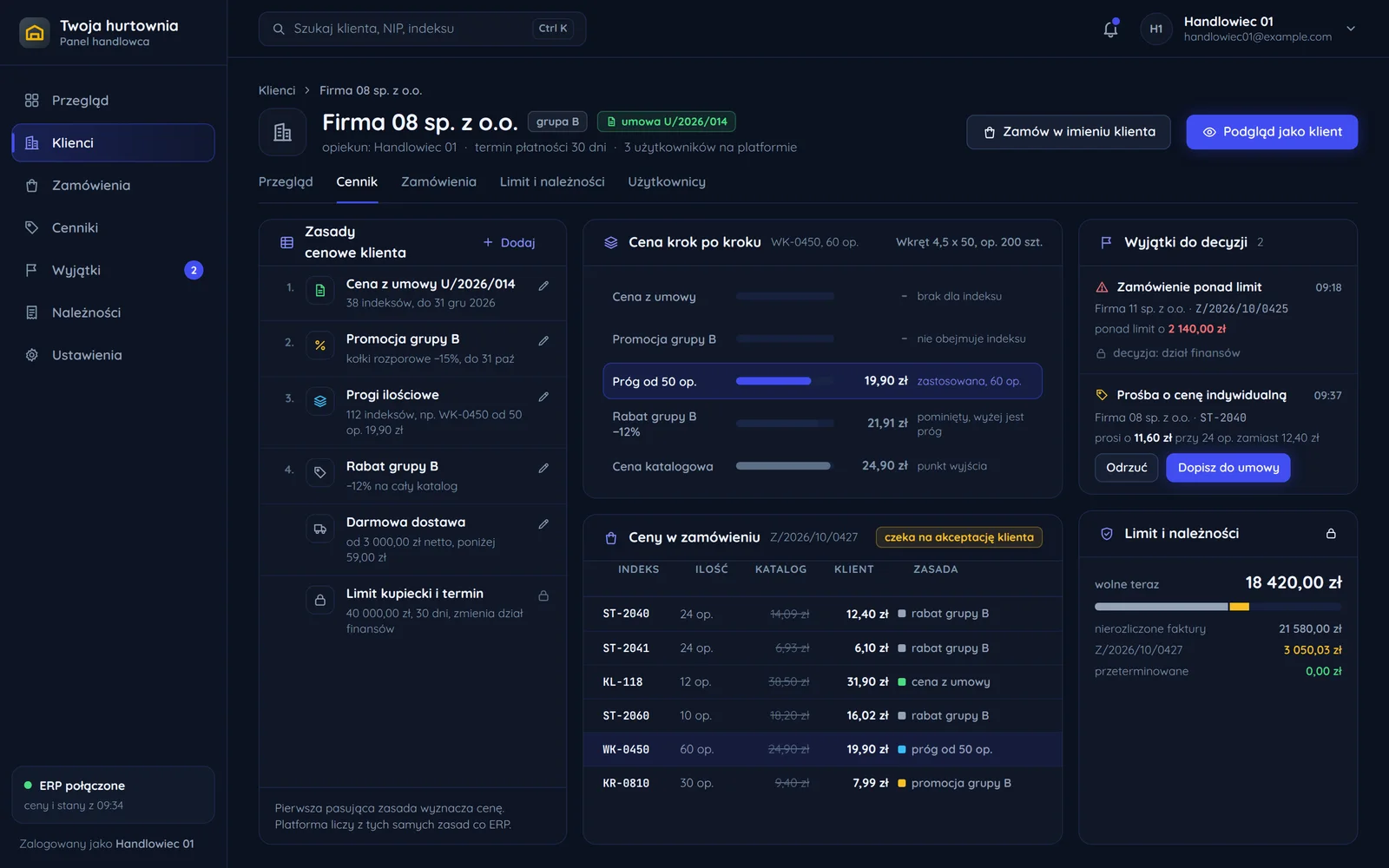Viewport: 1389px width, 868px height.
Task: Switch to the client Zamówienia tab
Action: point(438,182)
